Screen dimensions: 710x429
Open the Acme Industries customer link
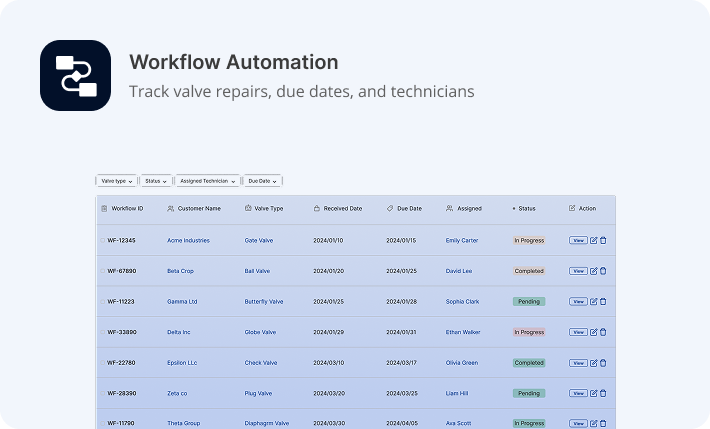188,240
